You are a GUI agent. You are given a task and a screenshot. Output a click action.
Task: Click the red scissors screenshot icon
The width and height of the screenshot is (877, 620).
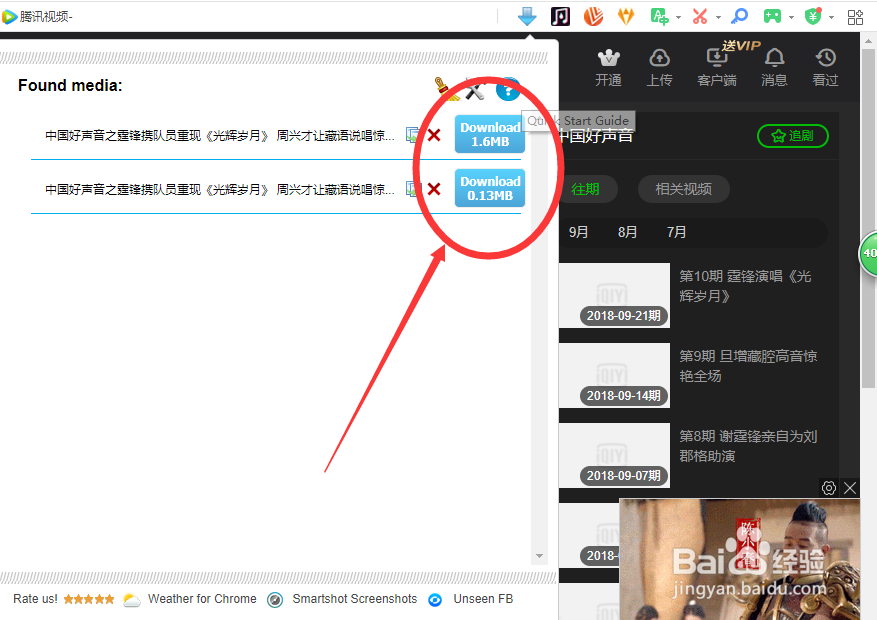700,17
